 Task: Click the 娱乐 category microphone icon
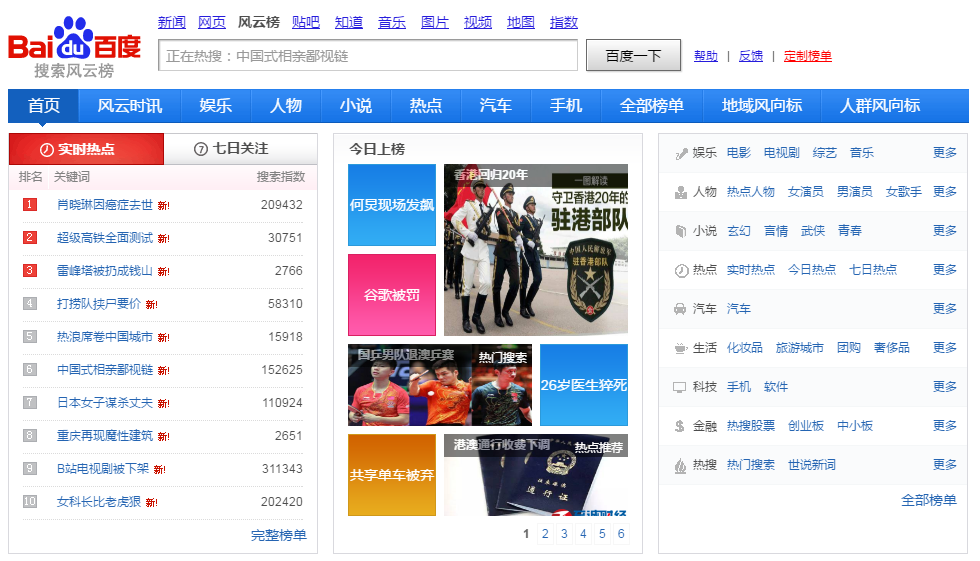[x=681, y=154]
